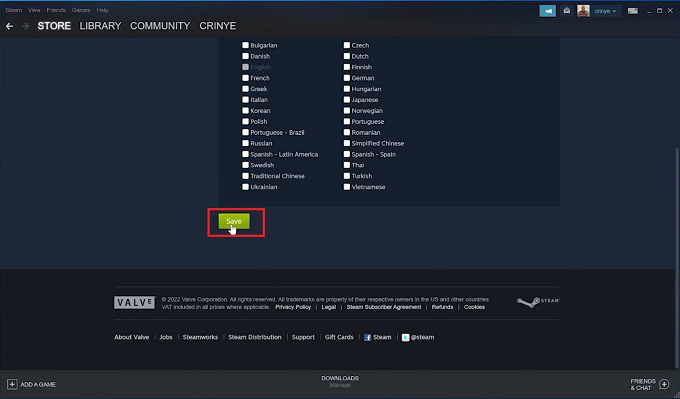Check the Thai language box

pos(347,165)
